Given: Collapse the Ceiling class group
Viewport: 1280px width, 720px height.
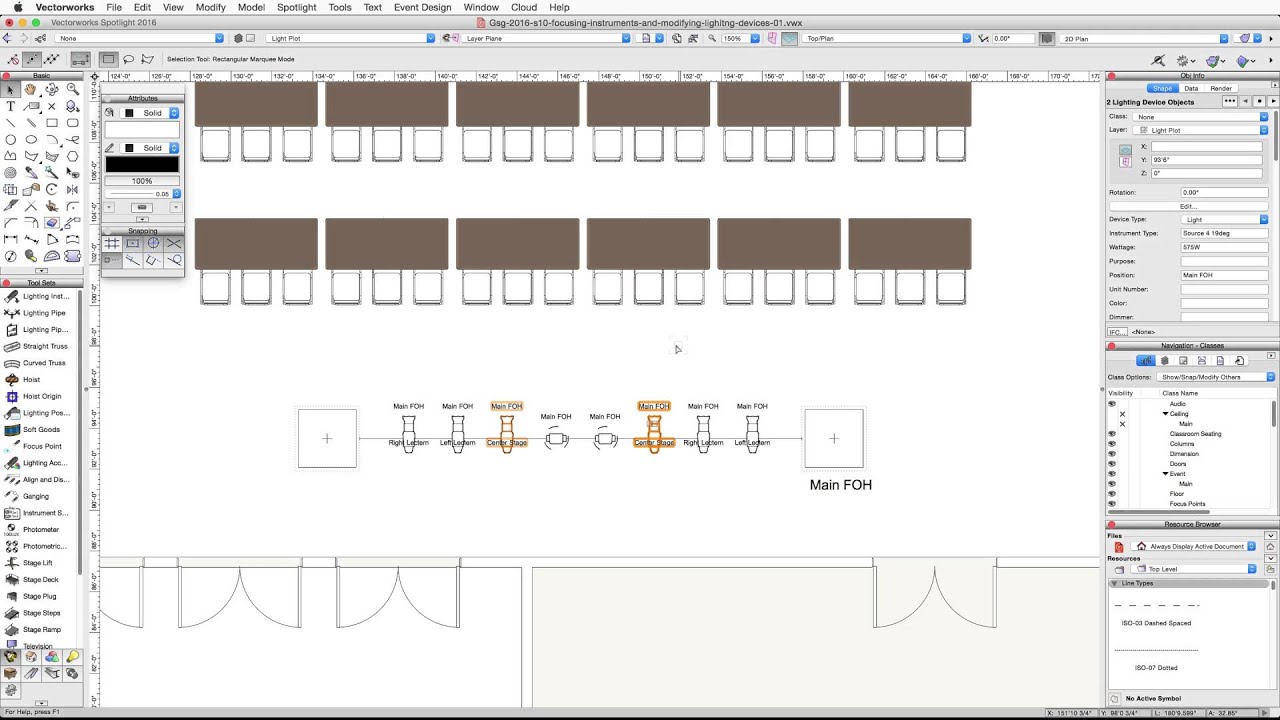Looking at the screenshot, I should [x=1165, y=414].
